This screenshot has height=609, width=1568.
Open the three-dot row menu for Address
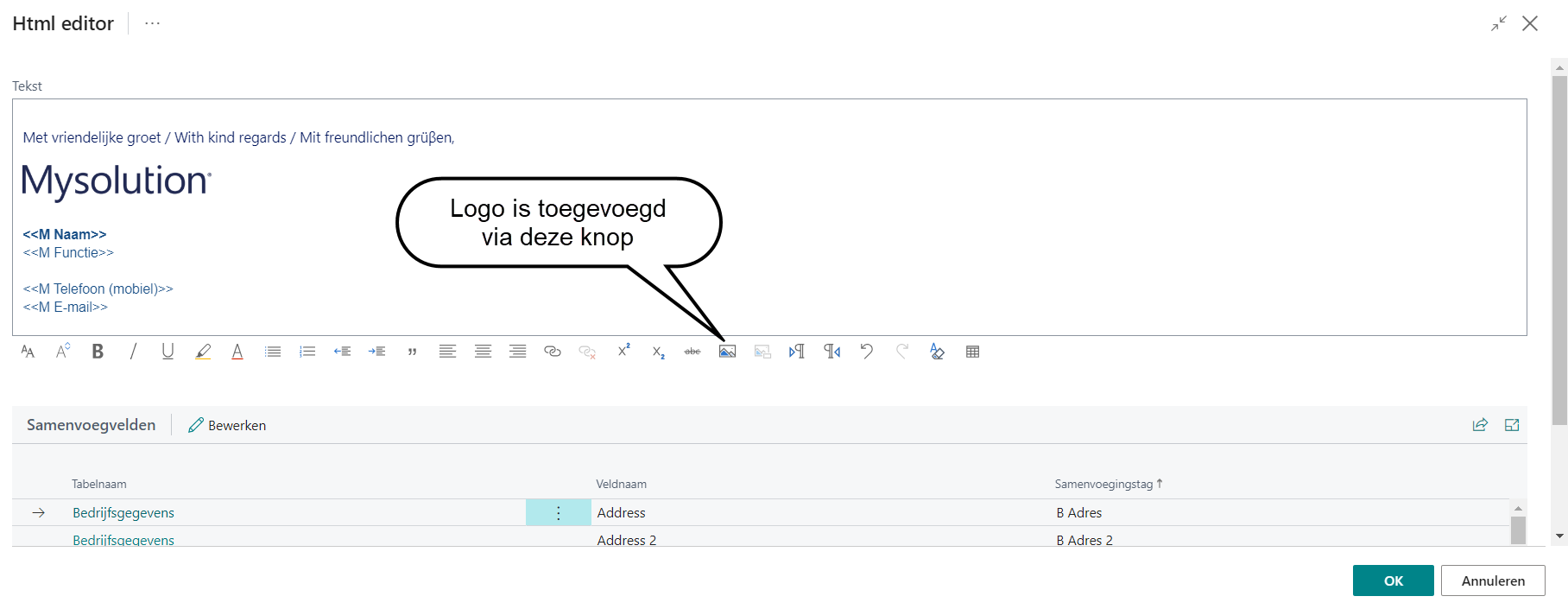[559, 513]
